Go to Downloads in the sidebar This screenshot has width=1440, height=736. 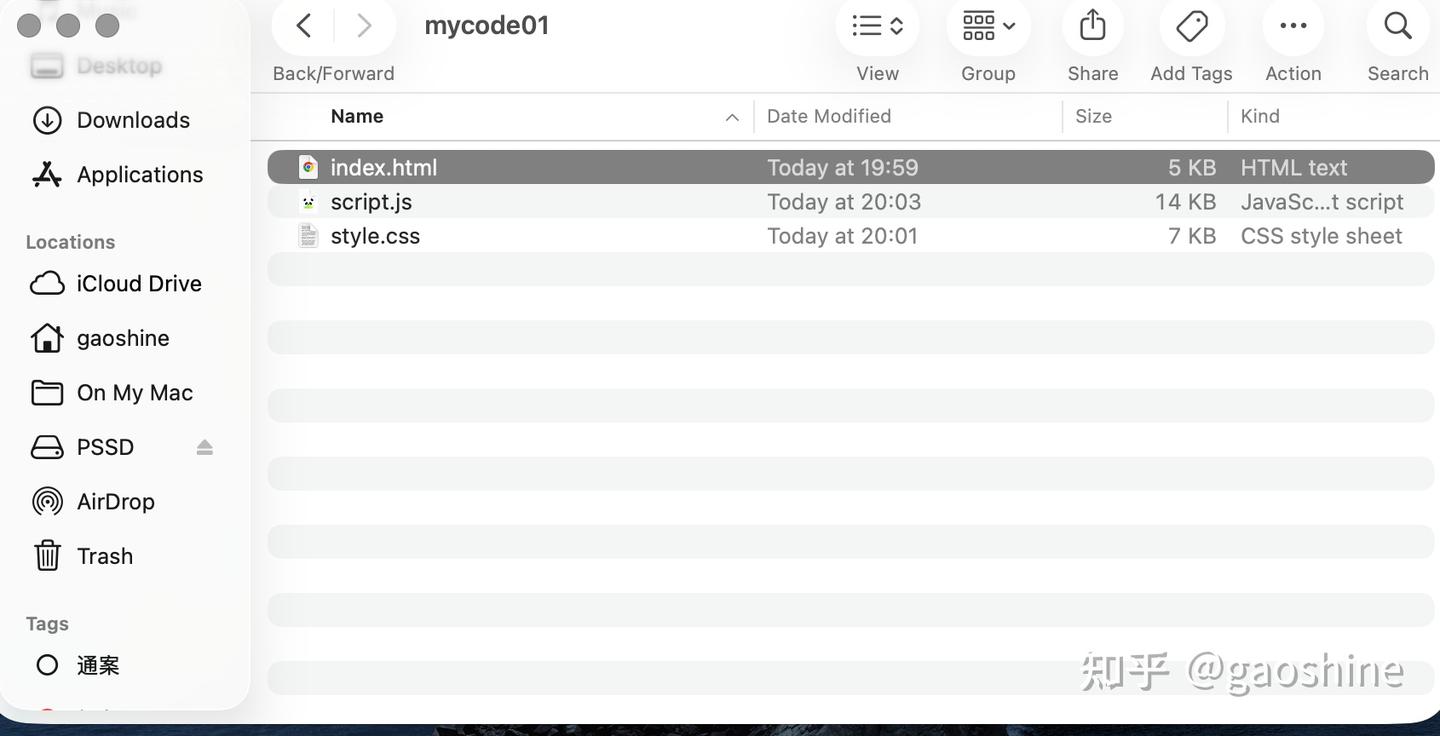click(x=133, y=120)
